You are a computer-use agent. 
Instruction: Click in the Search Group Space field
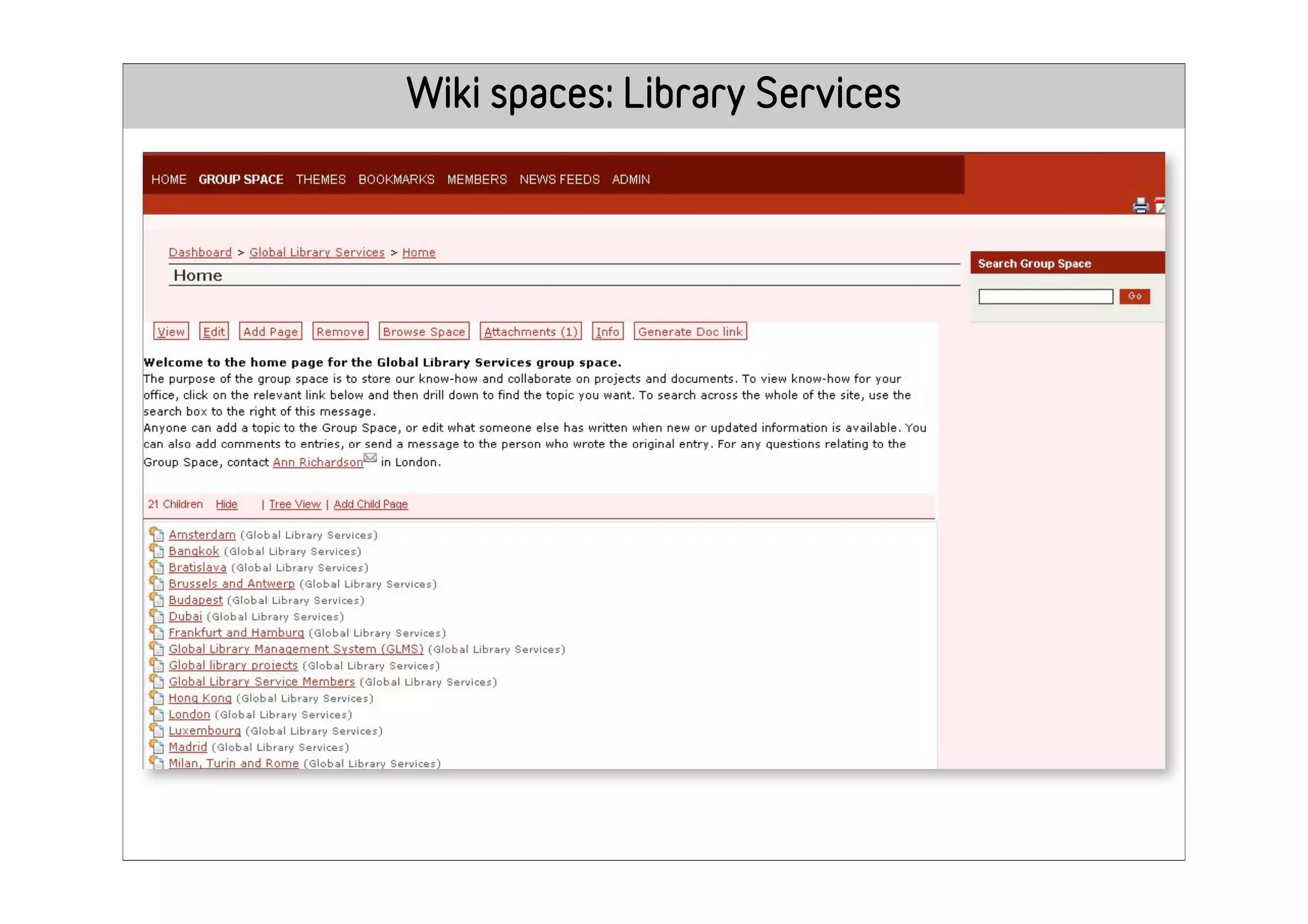1045,296
